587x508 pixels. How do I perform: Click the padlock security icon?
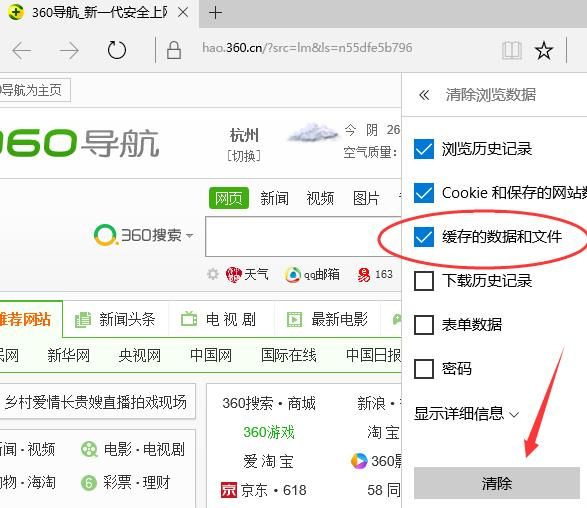pos(174,50)
